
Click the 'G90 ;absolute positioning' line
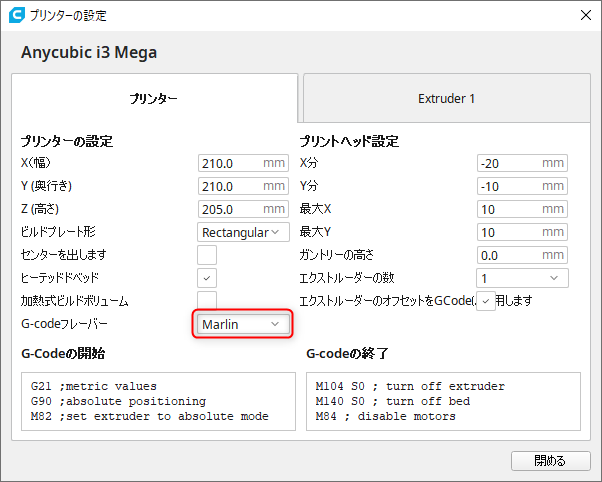click(x=118, y=401)
